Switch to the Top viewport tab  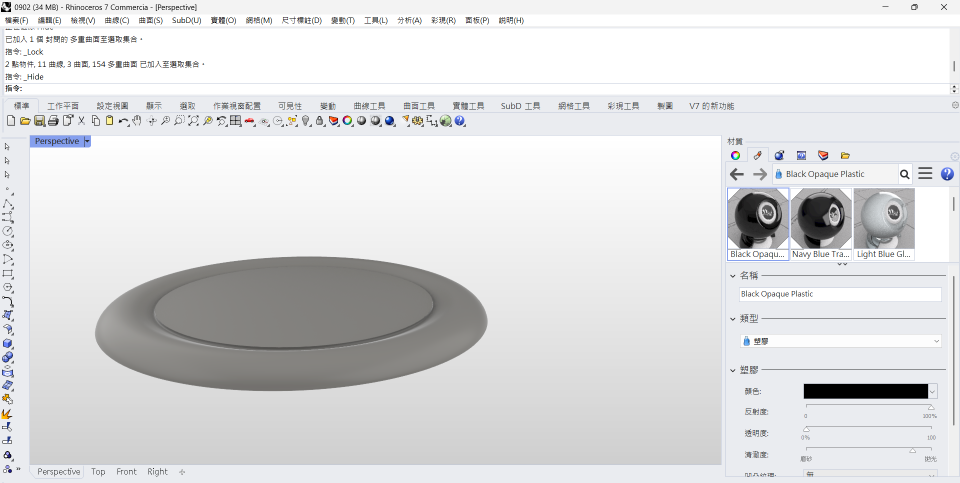coord(98,471)
